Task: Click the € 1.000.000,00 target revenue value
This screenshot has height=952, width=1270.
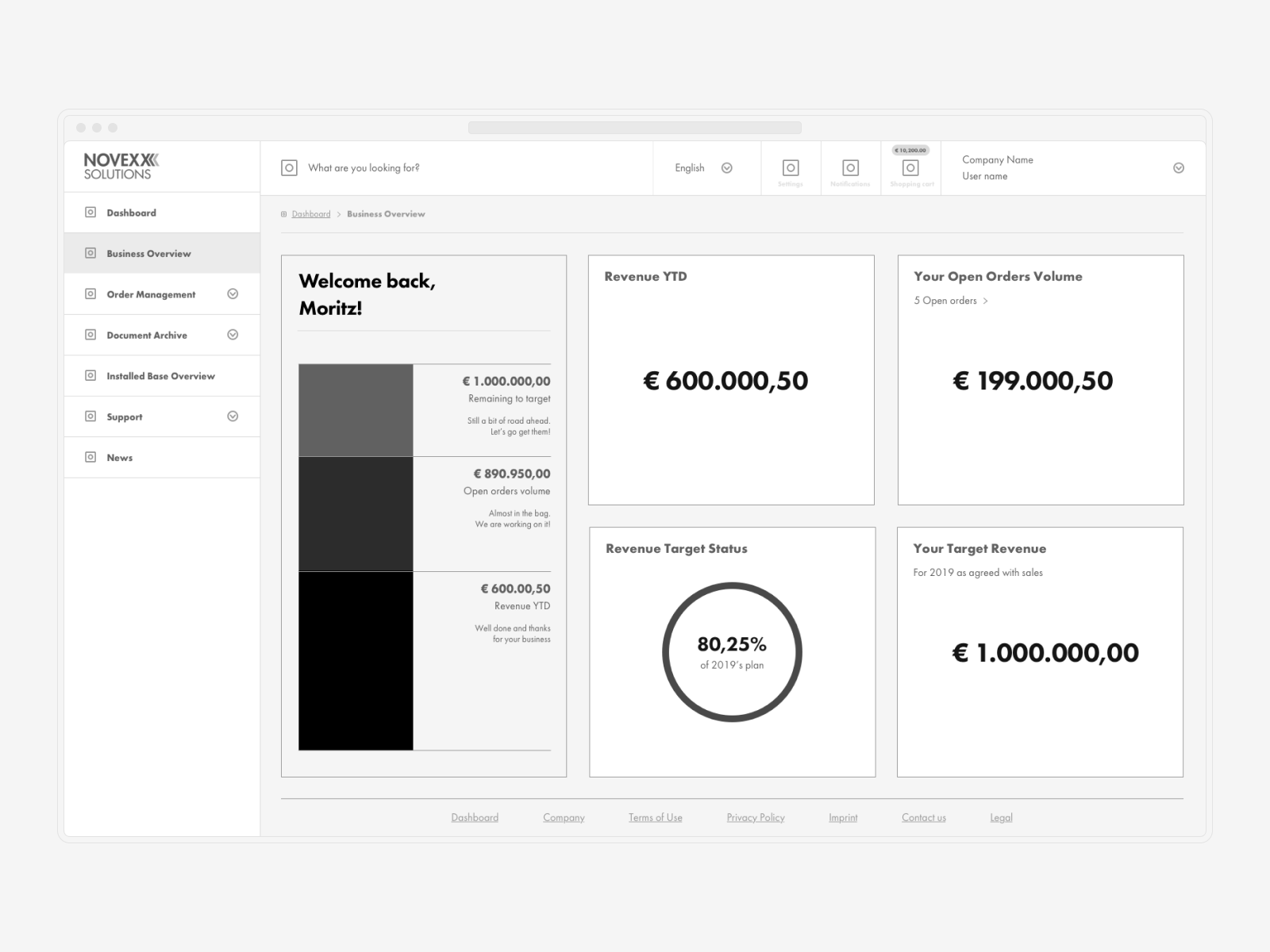Action: 1045,653
